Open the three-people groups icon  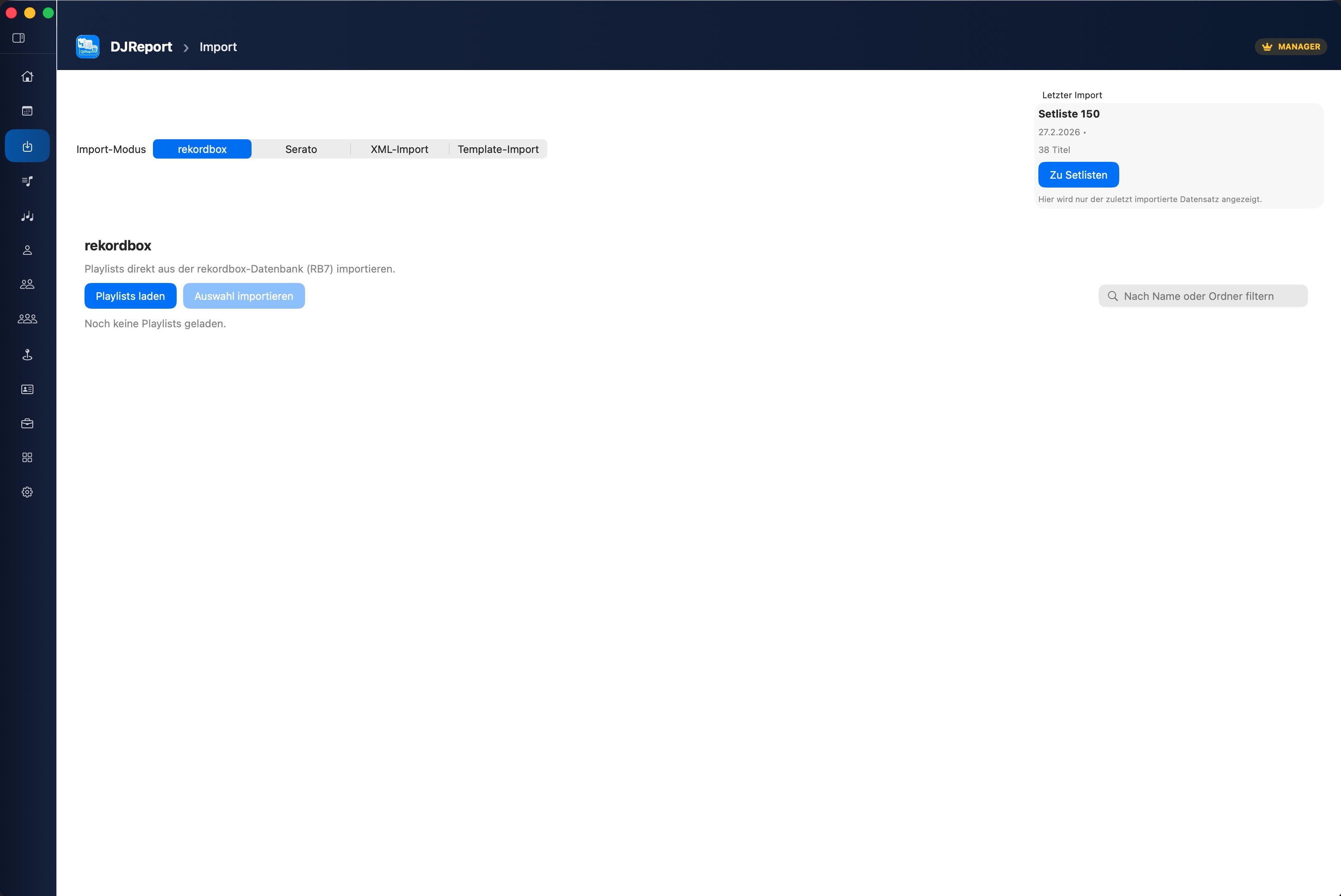(x=27, y=318)
